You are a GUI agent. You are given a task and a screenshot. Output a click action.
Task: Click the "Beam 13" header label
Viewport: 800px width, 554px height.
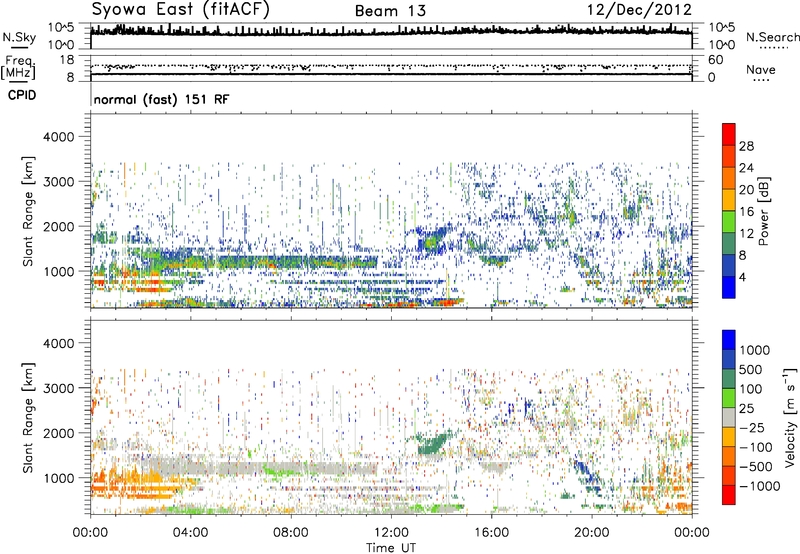click(390, 11)
